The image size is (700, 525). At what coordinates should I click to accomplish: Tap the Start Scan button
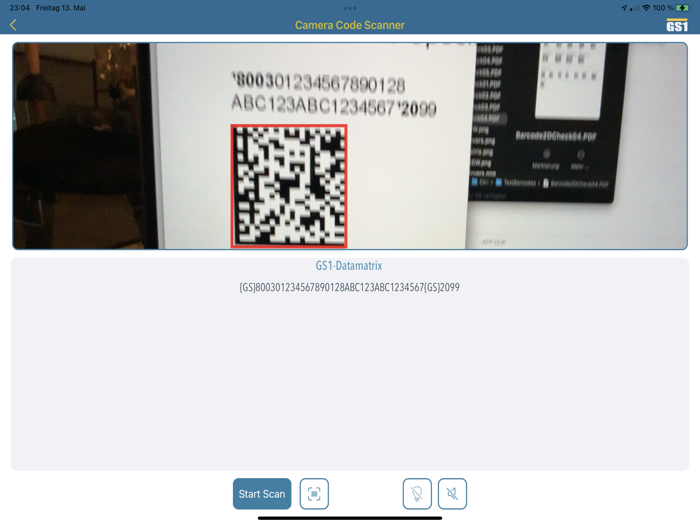click(x=262, y=494)
